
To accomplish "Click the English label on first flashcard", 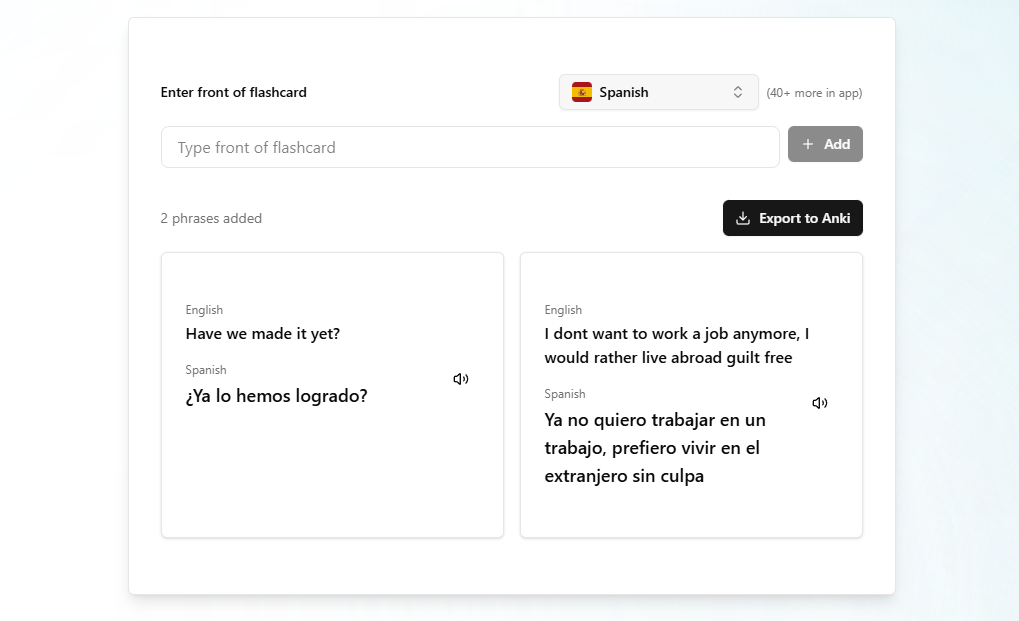I will click(x=204, y=310).
